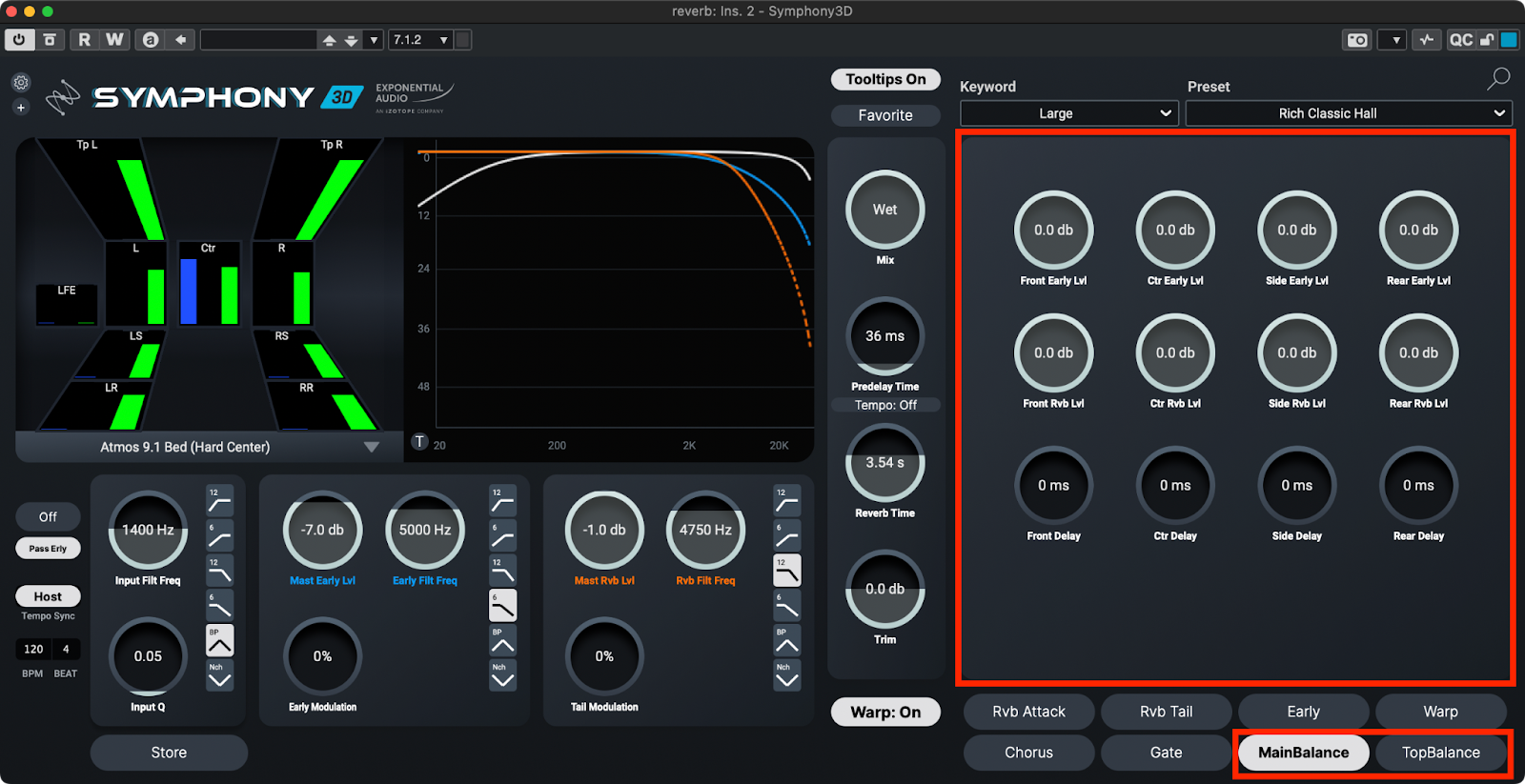Toggle the Warp: On switch
This screenshot has width=1525, height=784.
click(x=885, y=712)
